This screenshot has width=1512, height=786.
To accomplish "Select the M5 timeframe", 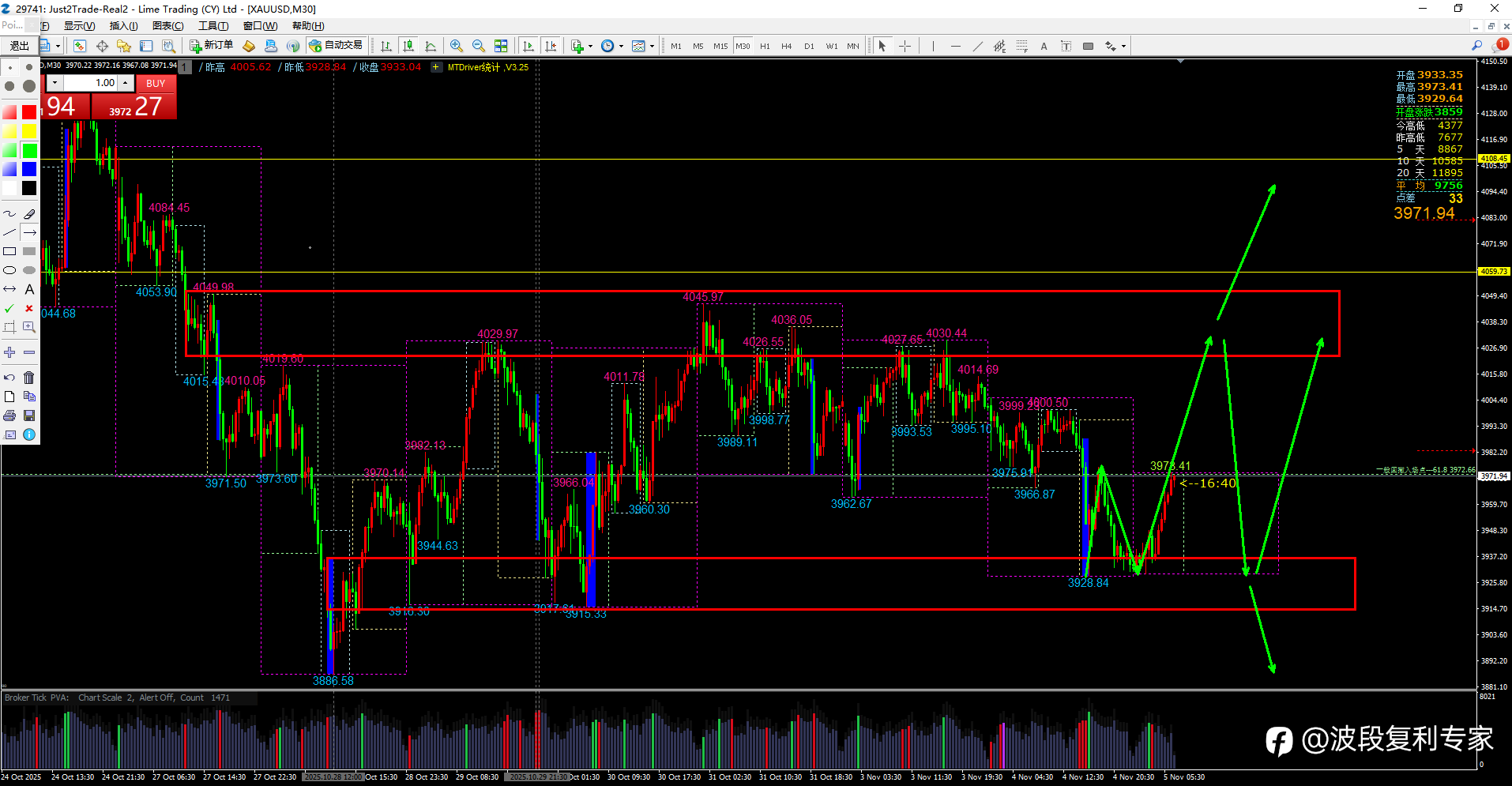I will pyautogui.click(x=698, y=46).
